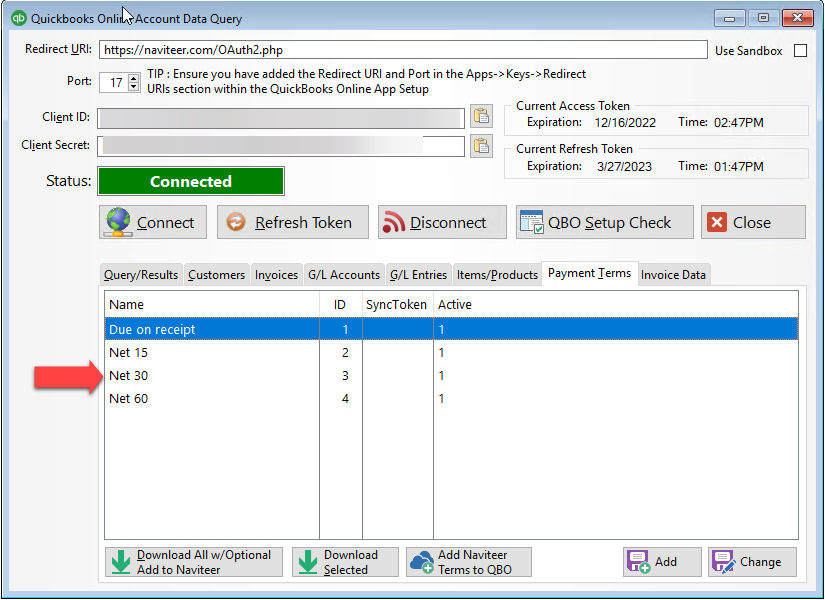Click the ID column header

point(340,304)
